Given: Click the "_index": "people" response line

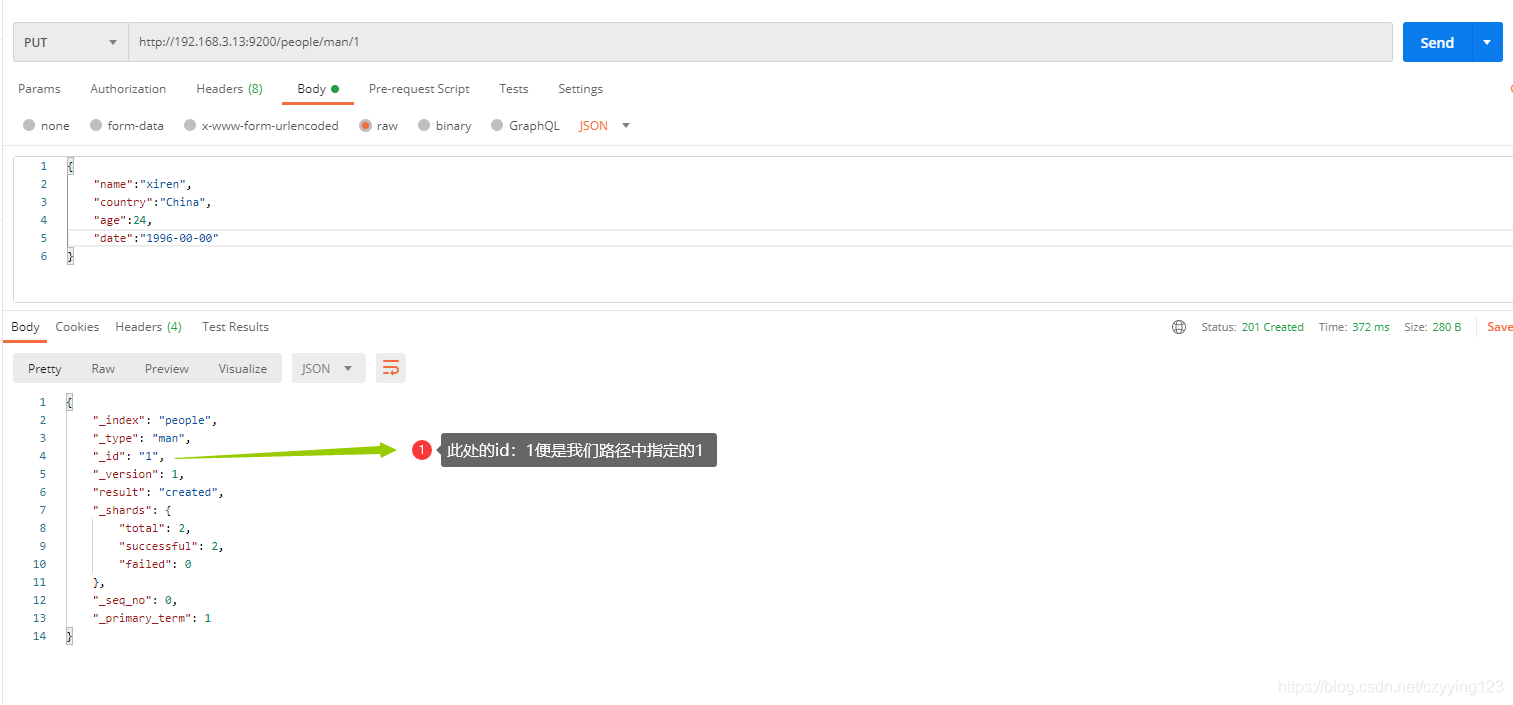Looking at the screenshot, I should click(x=155, y=420).
